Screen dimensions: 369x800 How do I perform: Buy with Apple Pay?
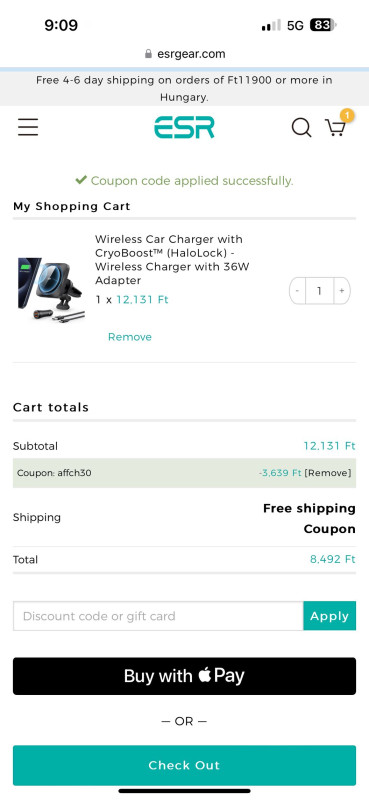coord(184,676)
